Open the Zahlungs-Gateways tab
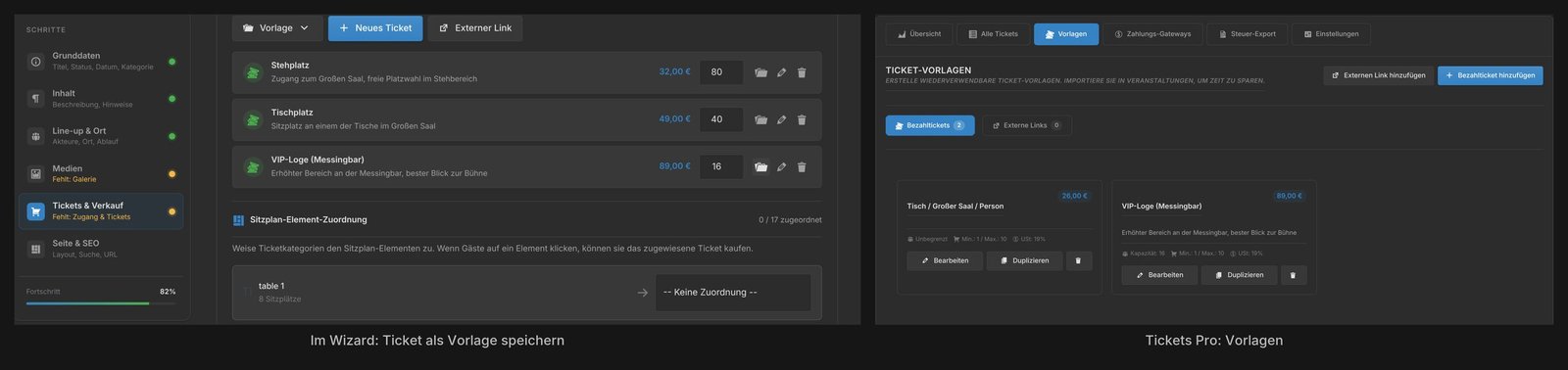This screenshot has height=370, width=1568. pos(1152,34)
